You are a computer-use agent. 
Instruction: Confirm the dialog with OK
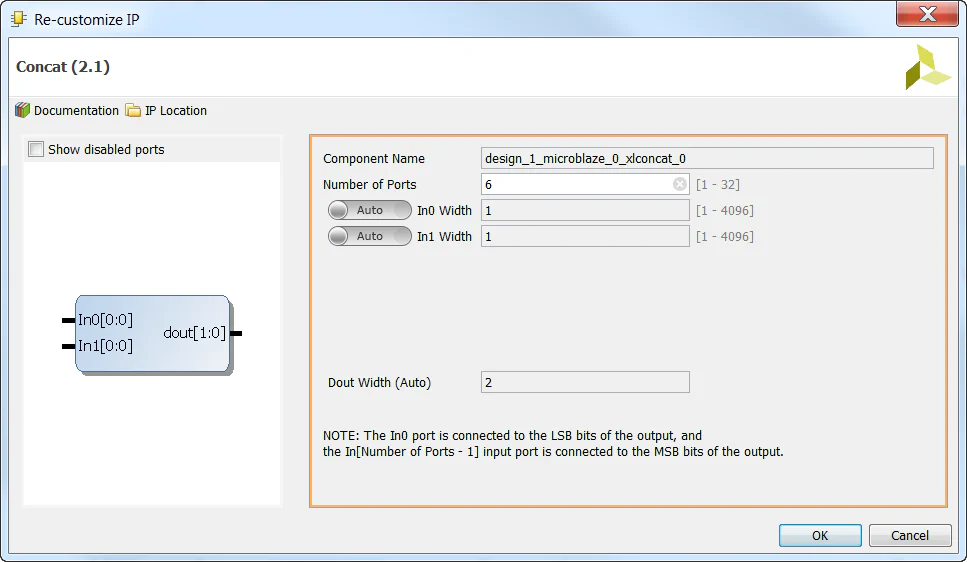pyautogui.click(x=820, y=535)
